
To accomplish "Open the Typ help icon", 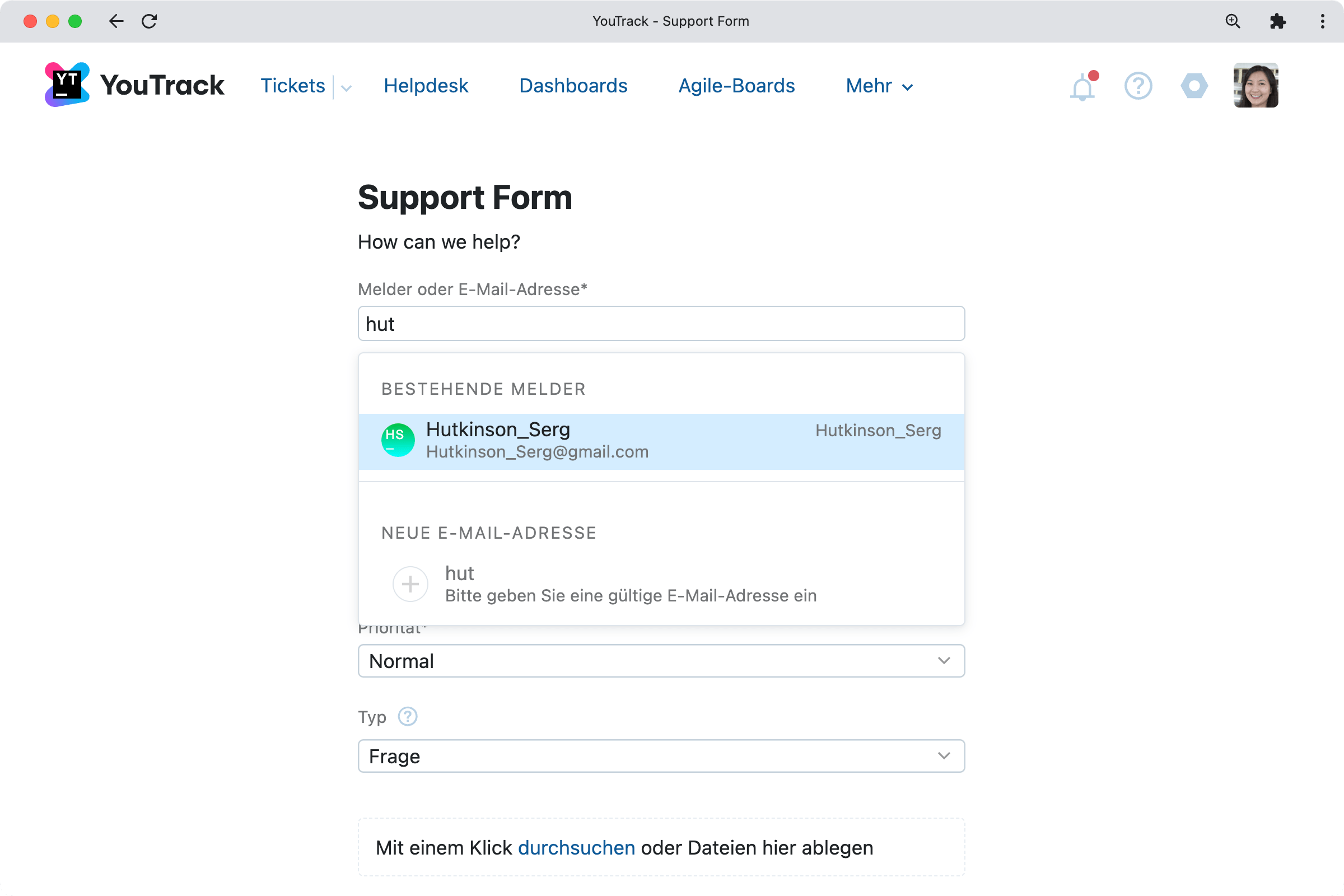I will pos(408,717).
